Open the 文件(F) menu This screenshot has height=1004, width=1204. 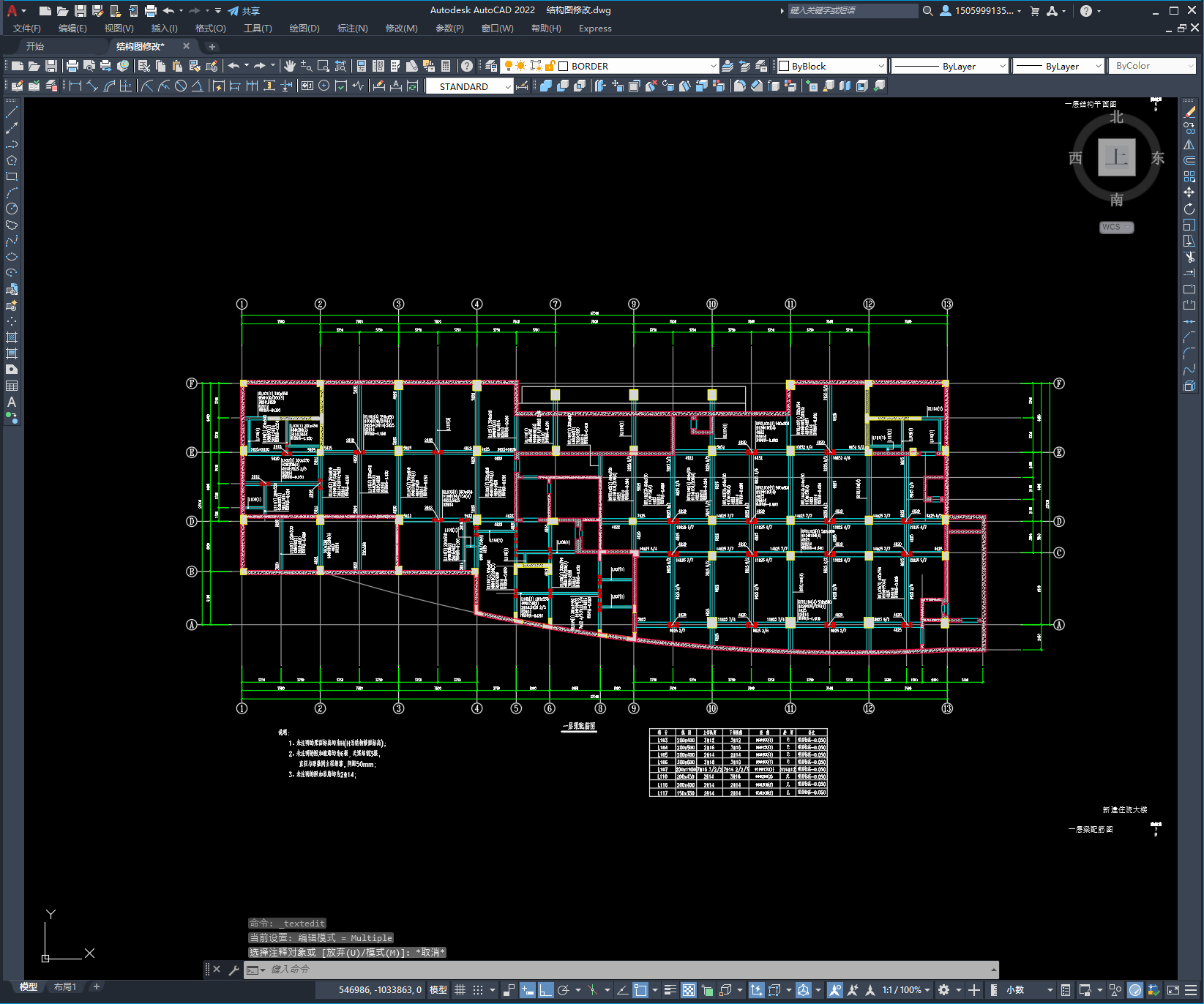pos(27,29)
